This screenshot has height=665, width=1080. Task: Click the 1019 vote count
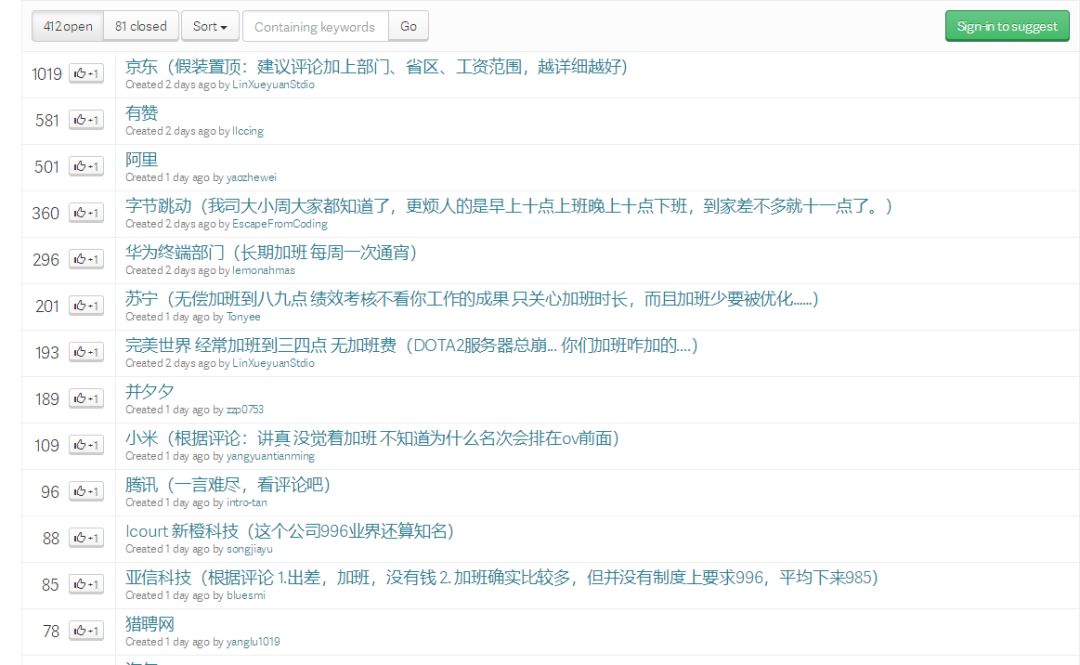[47, 74]
